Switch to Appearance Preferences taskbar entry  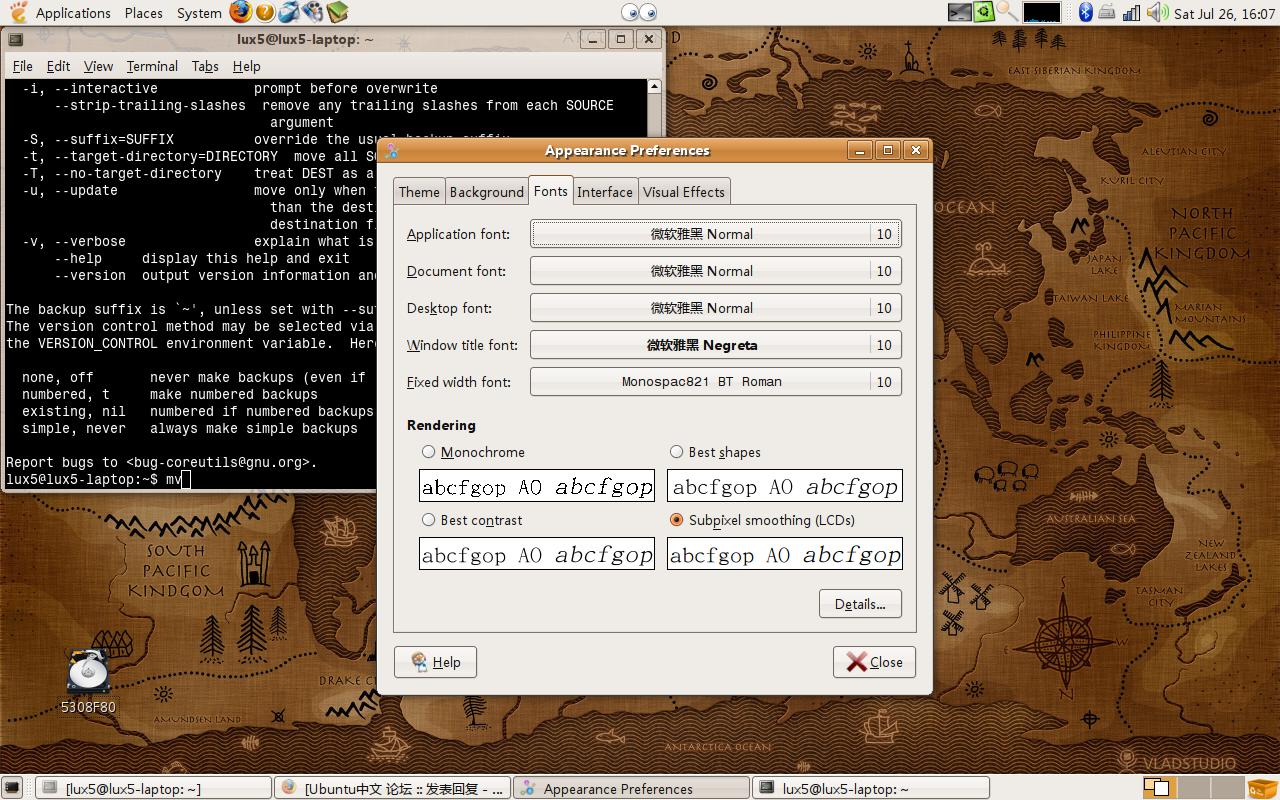[632, 788]
